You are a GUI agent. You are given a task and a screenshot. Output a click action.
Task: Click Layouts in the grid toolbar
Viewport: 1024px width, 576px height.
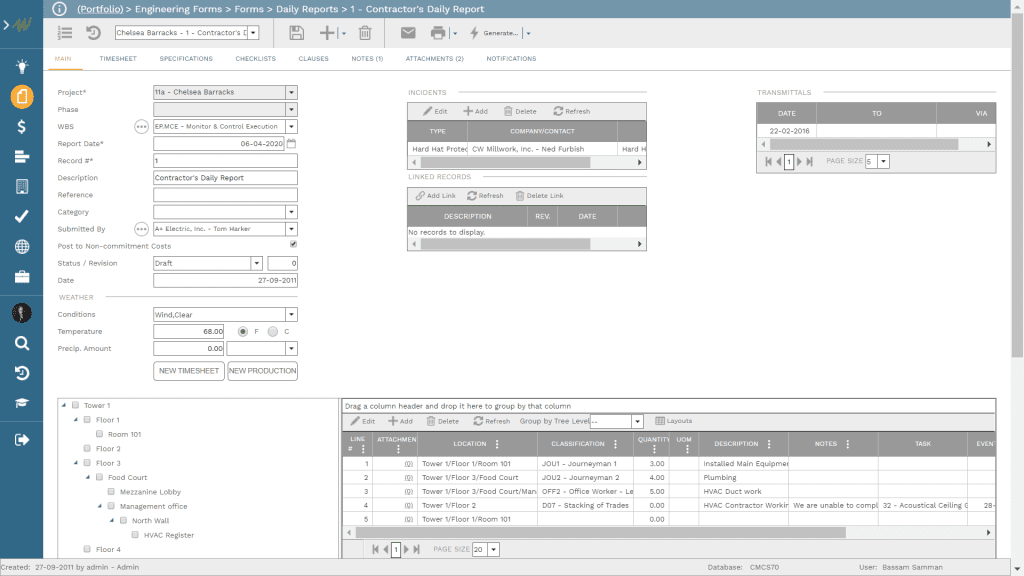pos(674,421)
